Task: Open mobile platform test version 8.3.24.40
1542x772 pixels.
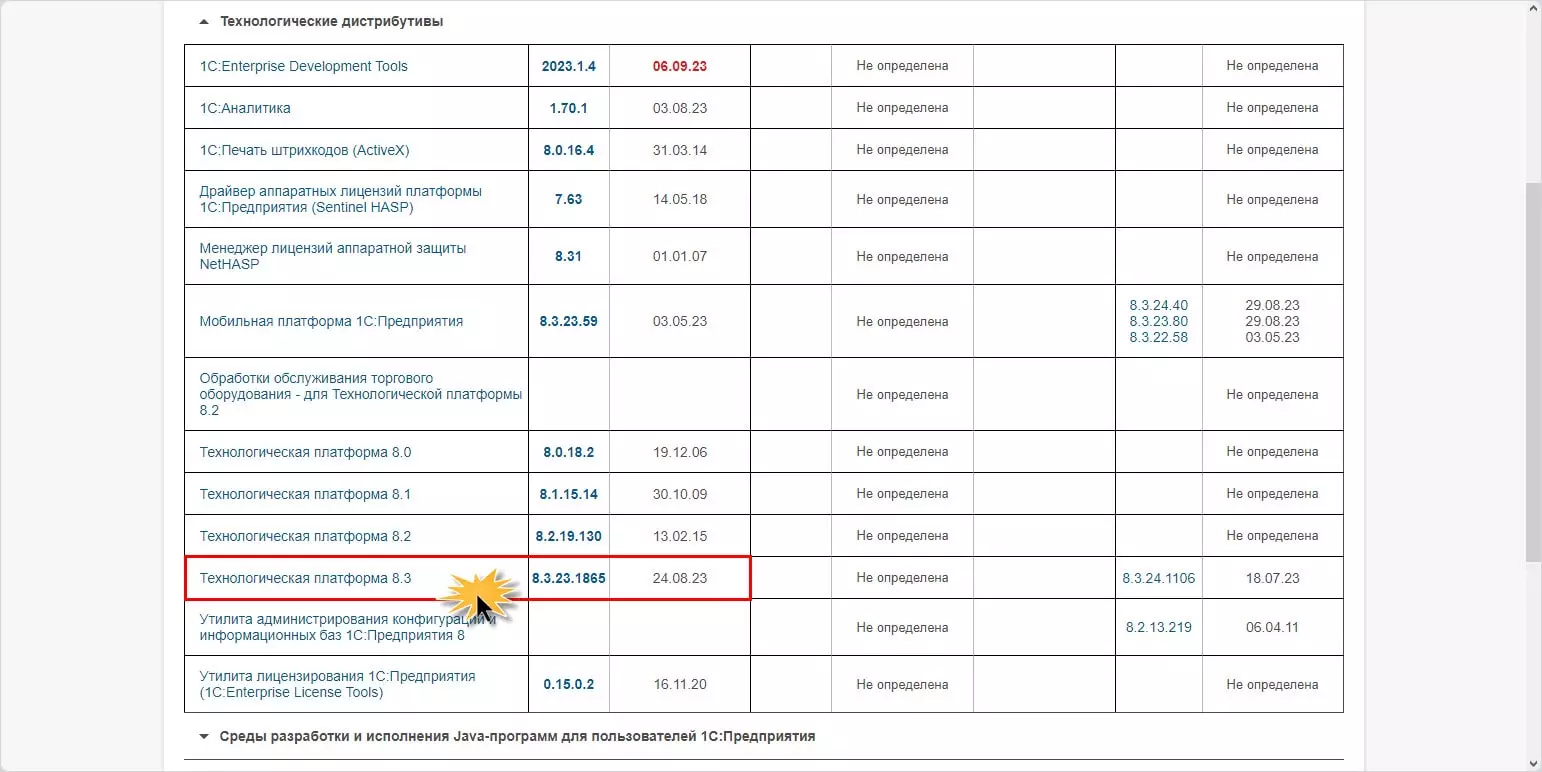Action: pos(1159,305)
